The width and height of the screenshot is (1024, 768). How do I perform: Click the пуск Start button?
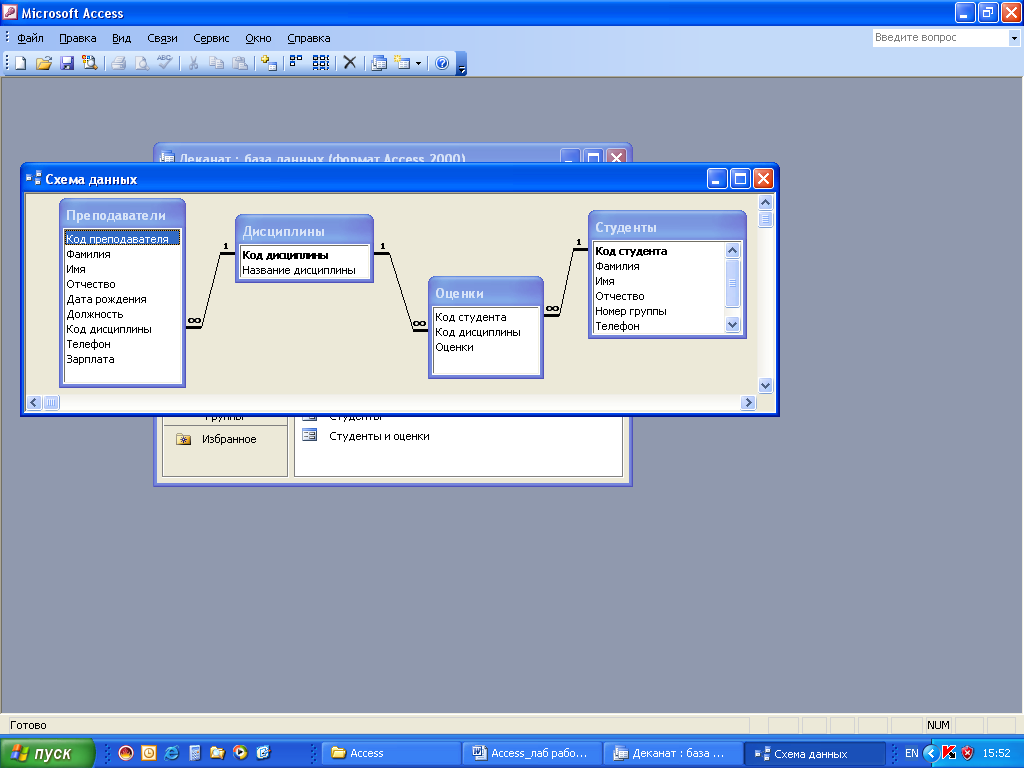47,753
